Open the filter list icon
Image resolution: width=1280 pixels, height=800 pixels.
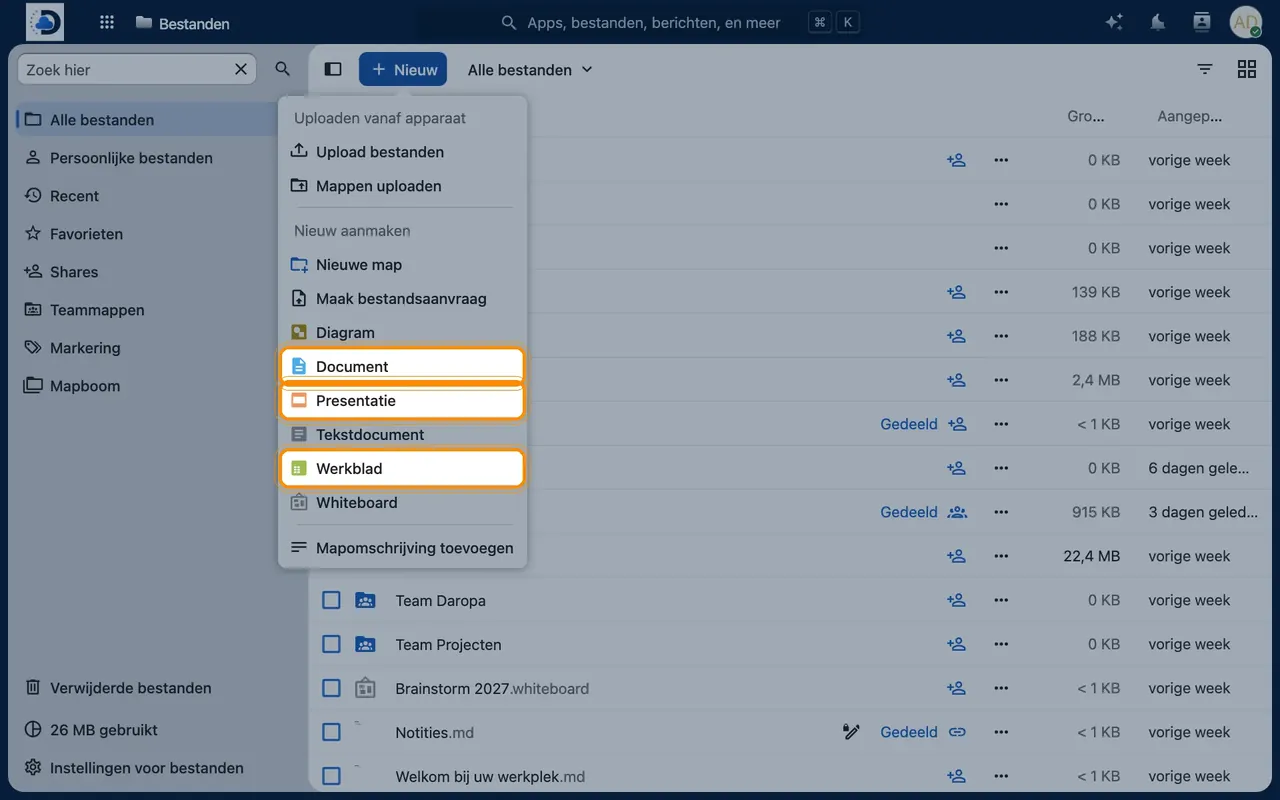[x=1205, y=69]
